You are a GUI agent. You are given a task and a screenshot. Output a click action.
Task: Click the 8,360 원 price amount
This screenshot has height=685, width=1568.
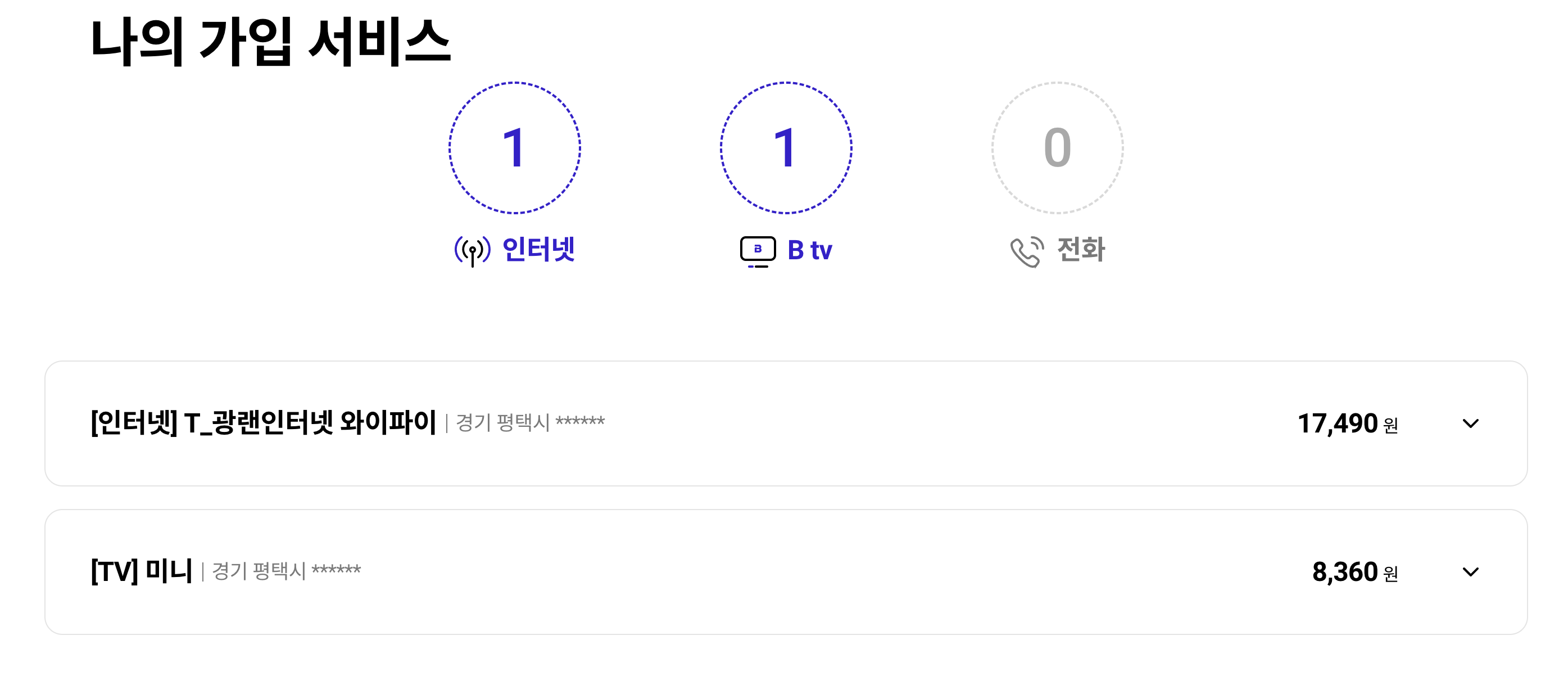[1355, 572]
